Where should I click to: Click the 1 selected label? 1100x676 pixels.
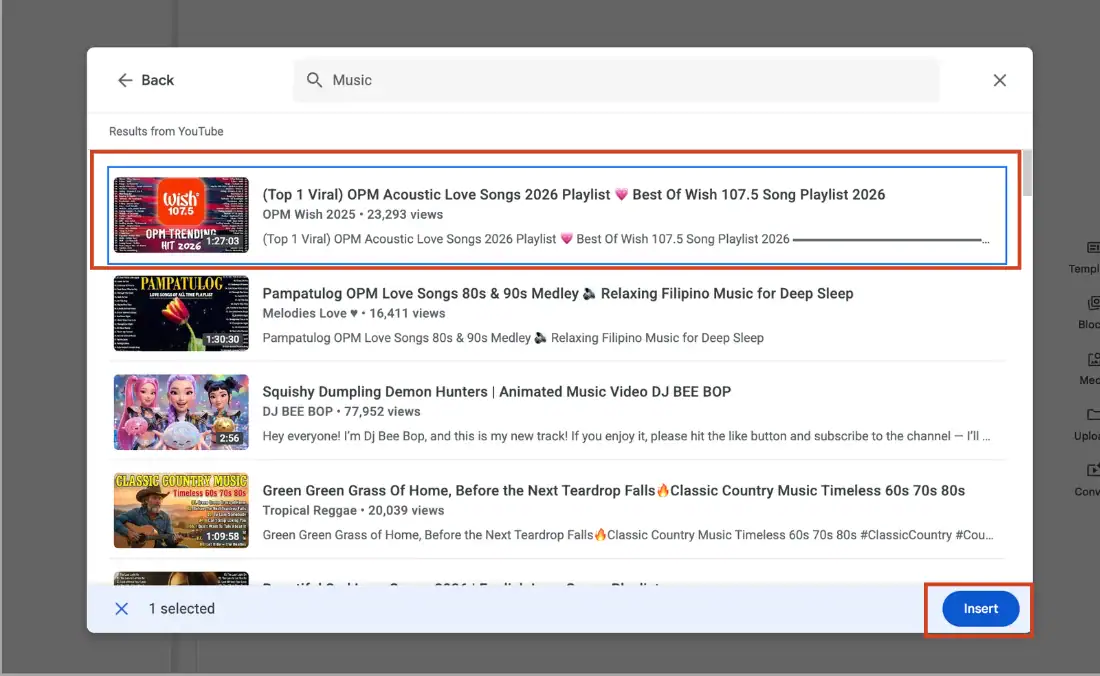click(182, 609)
